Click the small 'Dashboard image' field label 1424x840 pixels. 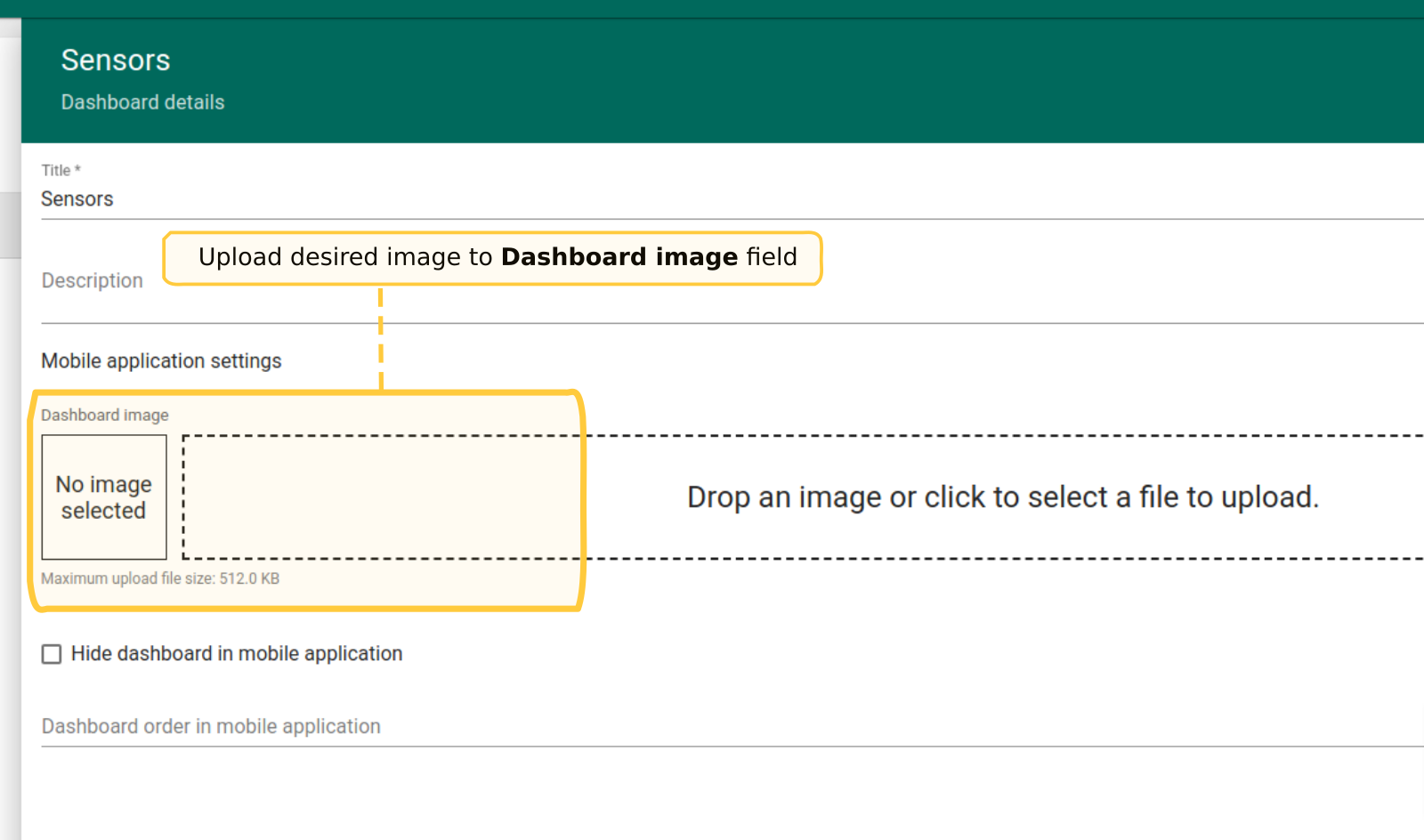pyautogui.click(x=104, y=416)
